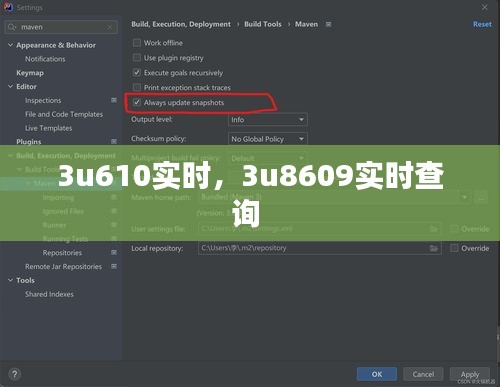Check Override for Local repository
Screen dimensions: 500x387
point(454,248)
